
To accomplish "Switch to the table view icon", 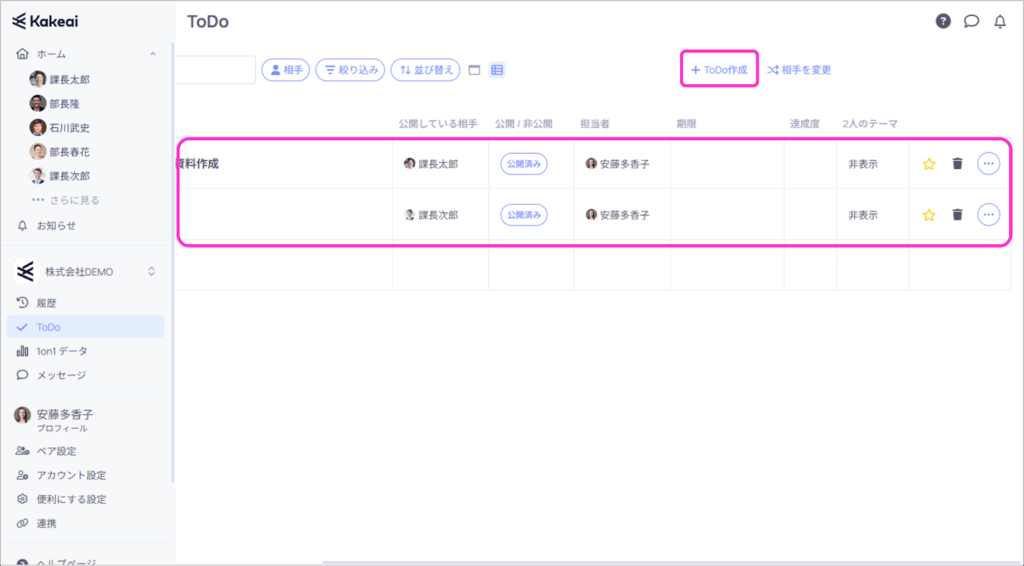I will 497,70.
